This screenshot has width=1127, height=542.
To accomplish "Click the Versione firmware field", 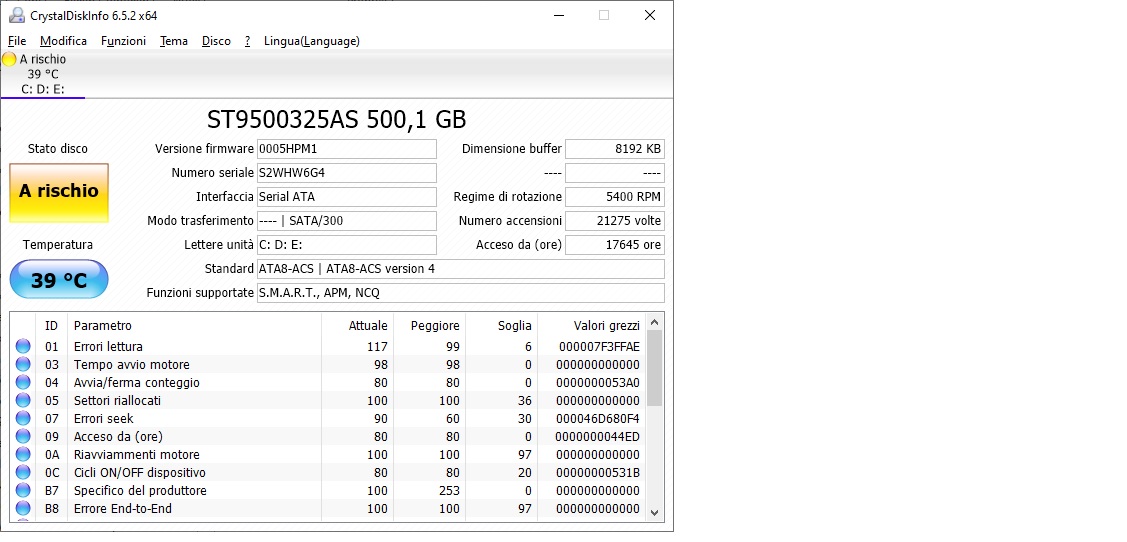I will click(346, 149).
